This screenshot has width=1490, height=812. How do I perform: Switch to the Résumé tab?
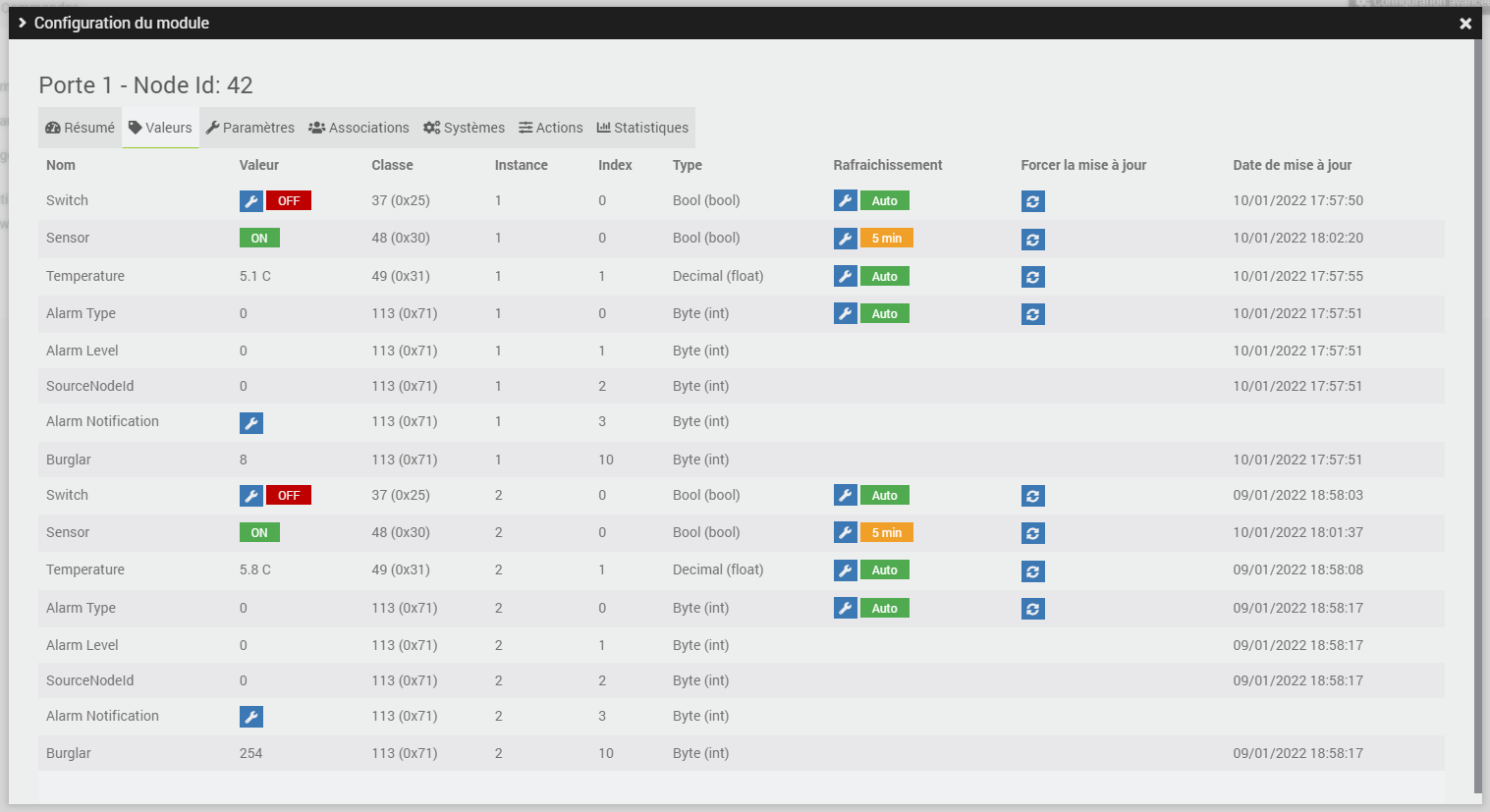point(81,128)
